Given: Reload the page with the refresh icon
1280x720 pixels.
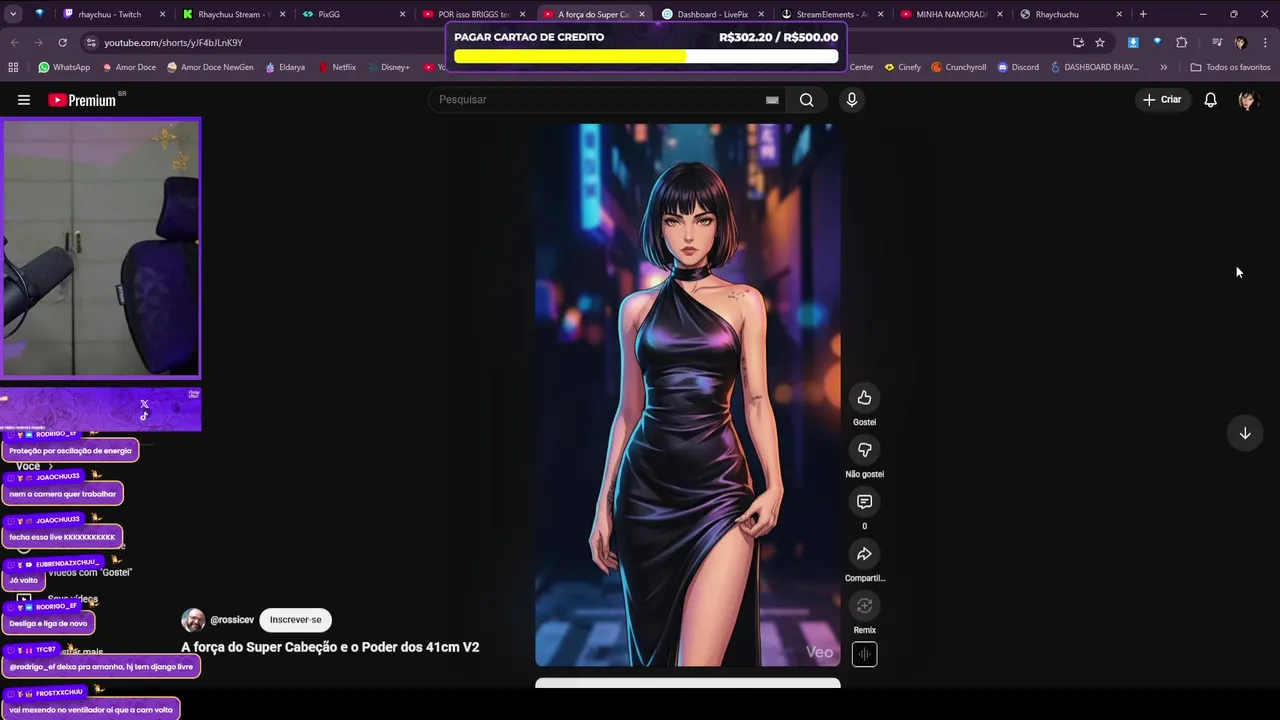Looking at the screenshot, I should pos(62,43).
